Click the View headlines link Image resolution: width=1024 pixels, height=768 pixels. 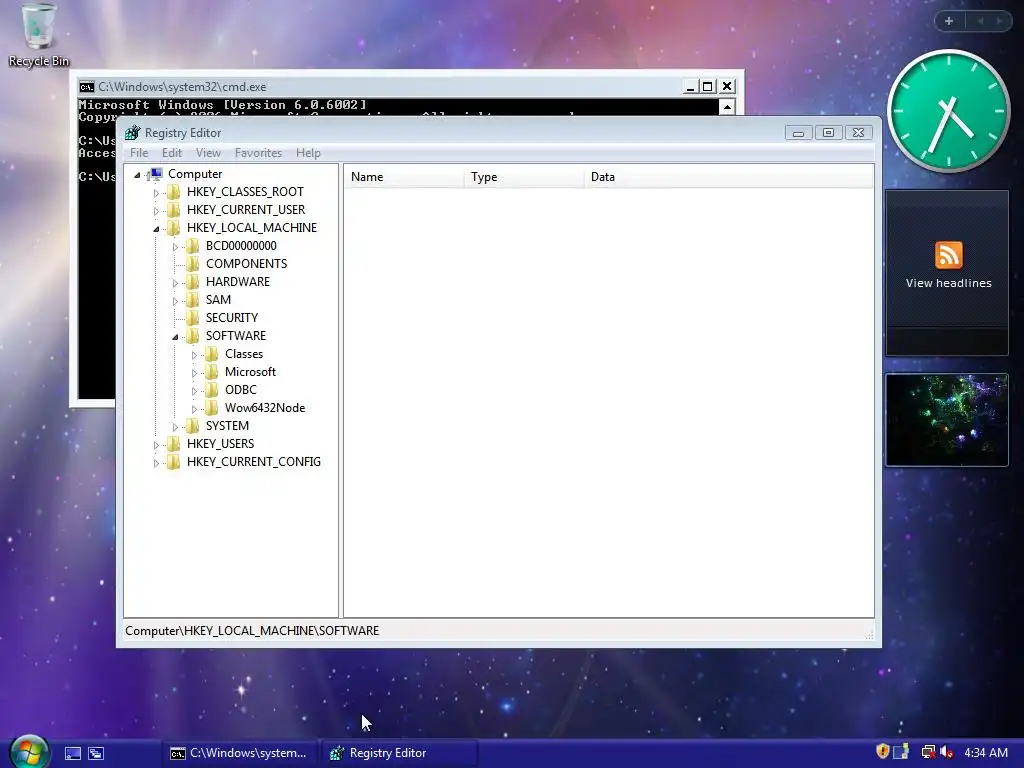[948, 283]
